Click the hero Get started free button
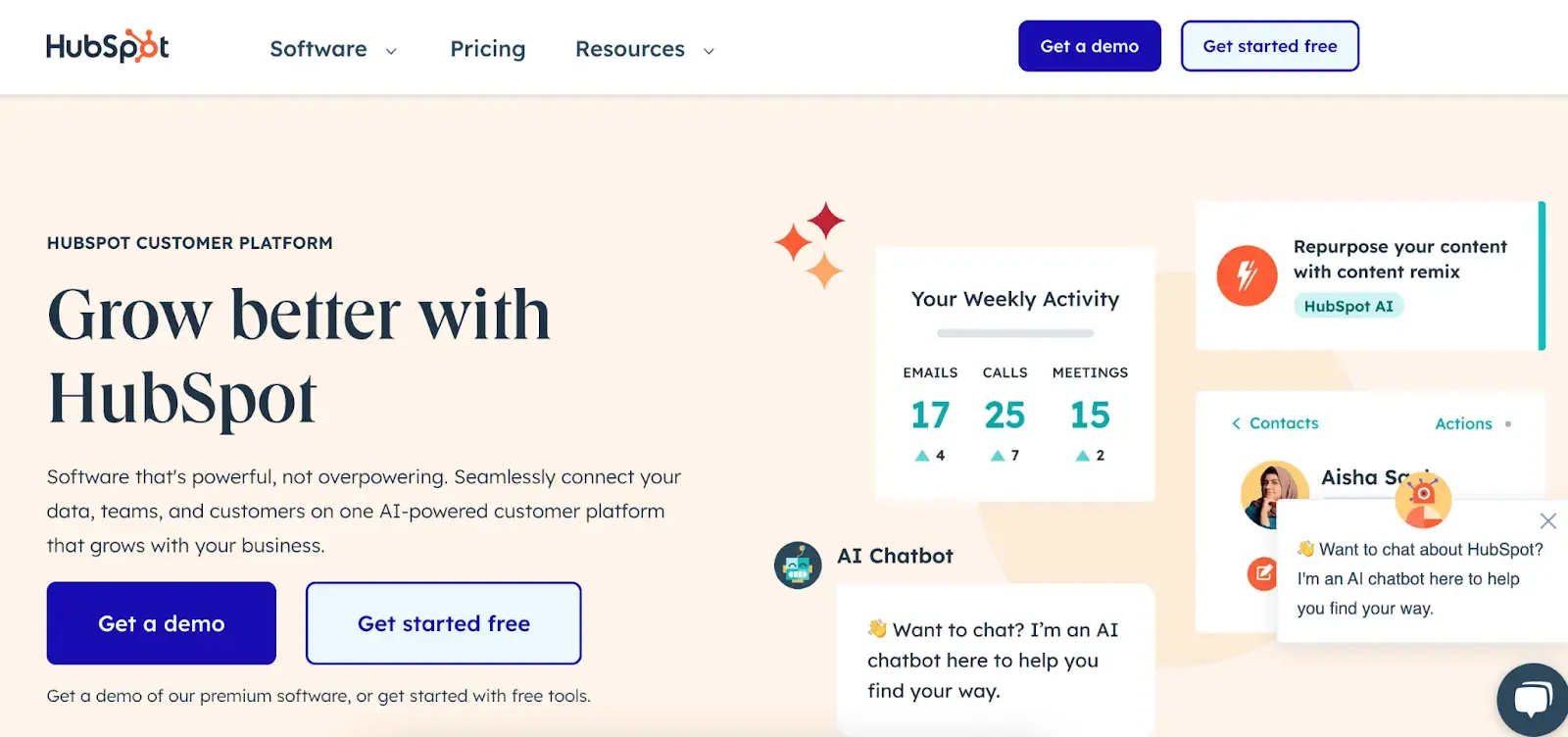This screenshot has height=737, width=1568. [443, 623]
